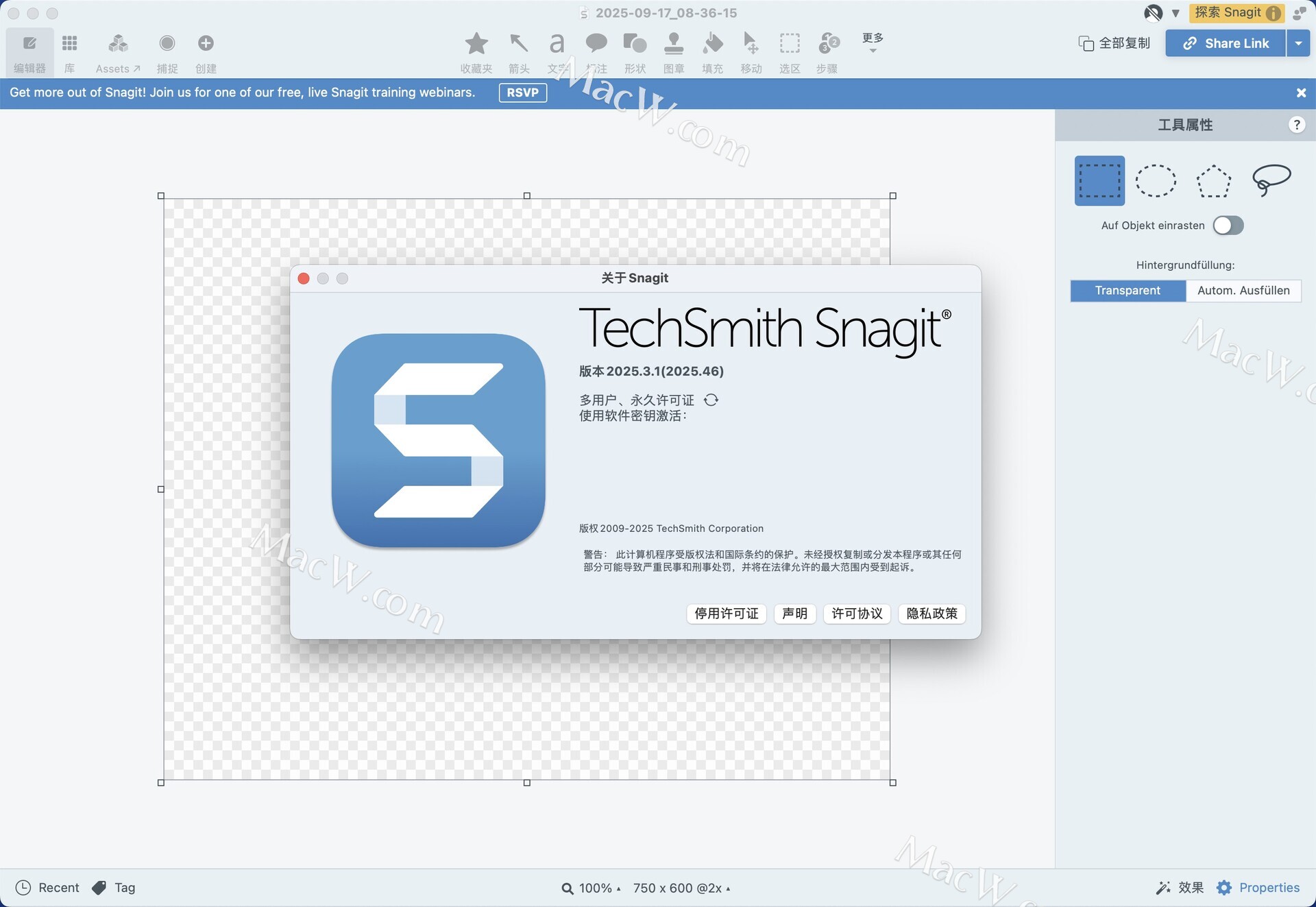Select the Favorites star tool
Image resolution: width=1316 pixels, height=907 pixels.
click(476, 52)
